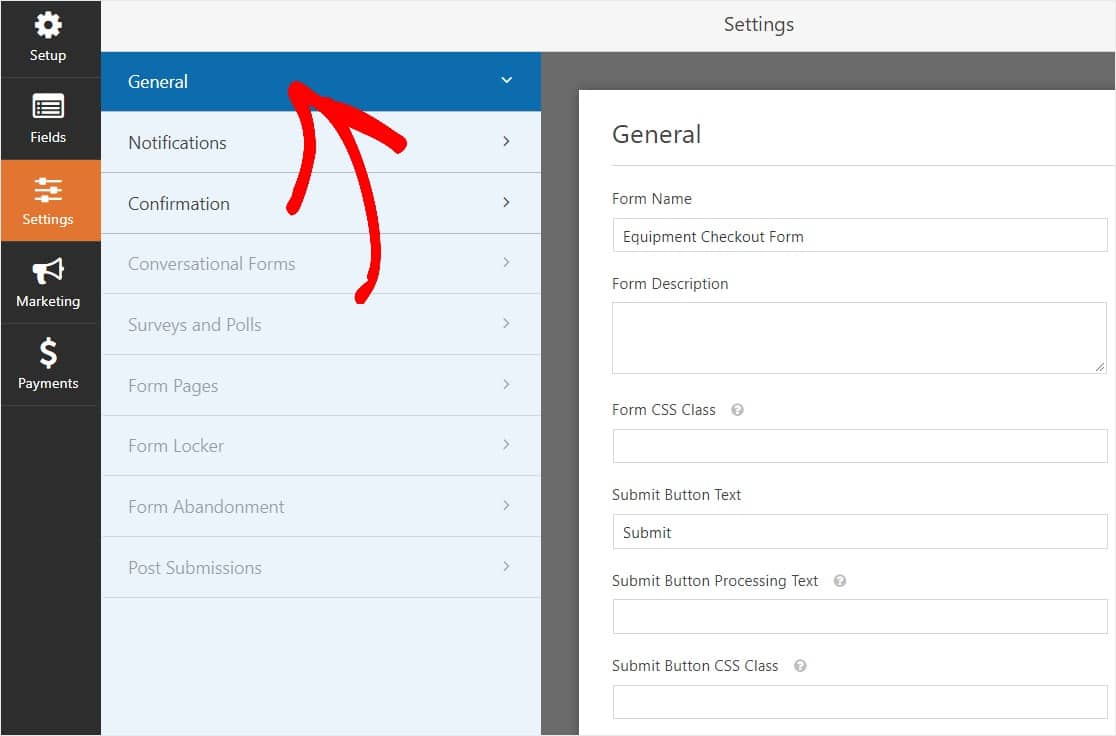Open the Payments dollar icon
The width and height of the screenshot is (1116, 736).
click(x=48, y=352)
